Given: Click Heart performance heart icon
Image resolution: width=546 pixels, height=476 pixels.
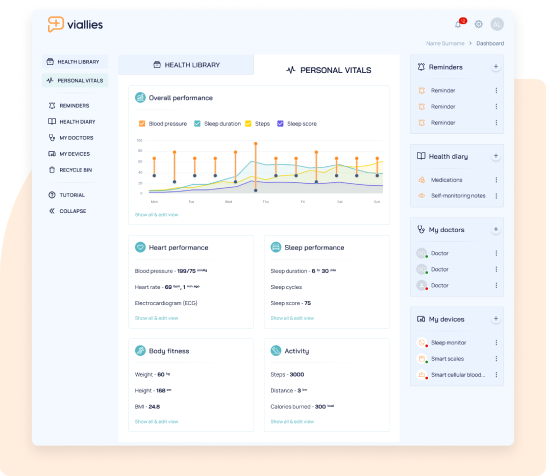Looking at the screenshot, I should click(140, 247).
